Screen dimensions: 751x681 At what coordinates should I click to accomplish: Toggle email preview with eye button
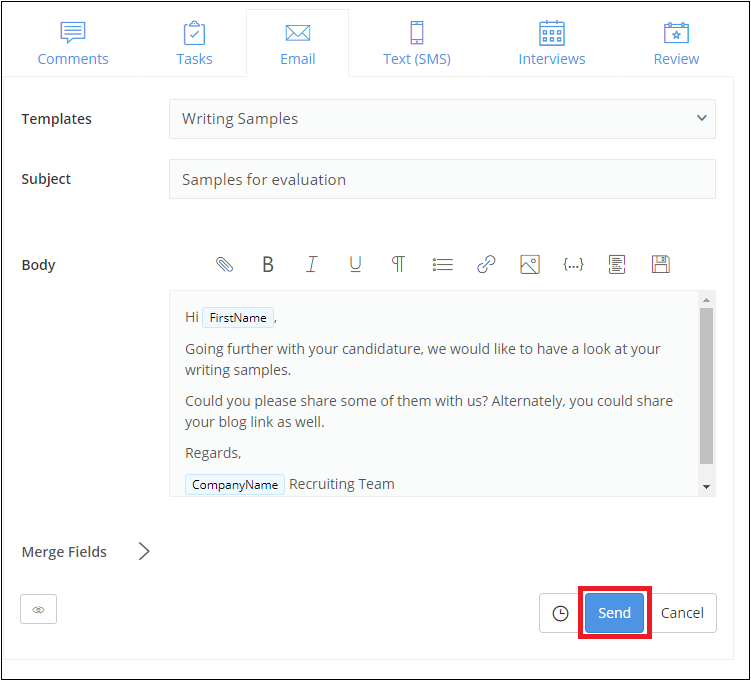38,609
